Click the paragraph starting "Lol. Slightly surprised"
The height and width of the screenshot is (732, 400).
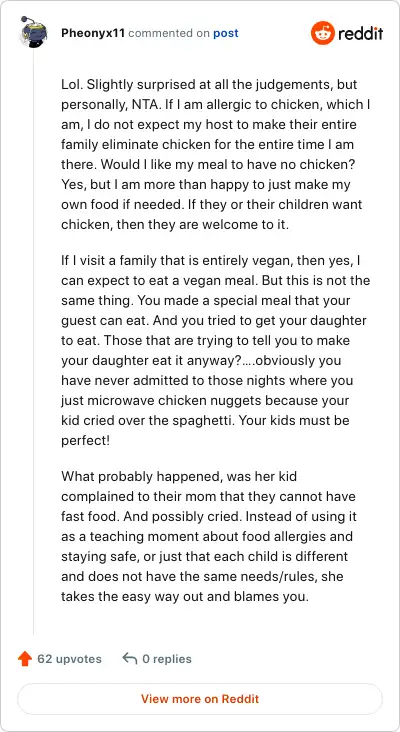tap(216, 155)
